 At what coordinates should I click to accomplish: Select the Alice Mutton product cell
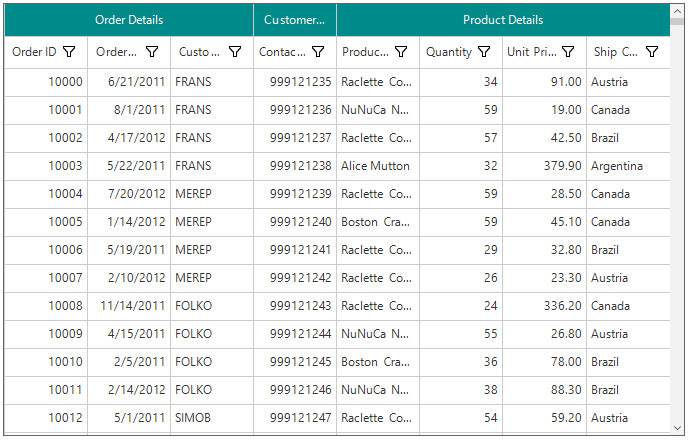click(378, 166)
